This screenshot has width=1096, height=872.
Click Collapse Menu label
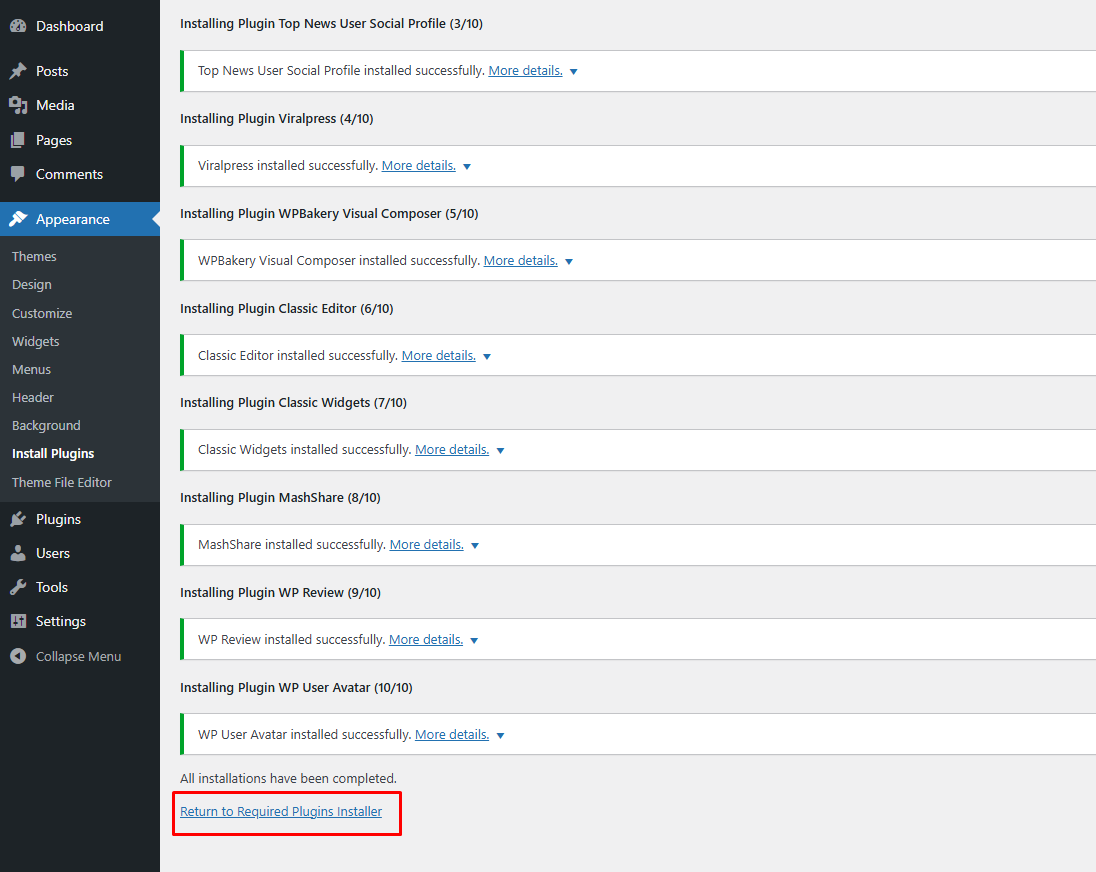click(78, 656)
